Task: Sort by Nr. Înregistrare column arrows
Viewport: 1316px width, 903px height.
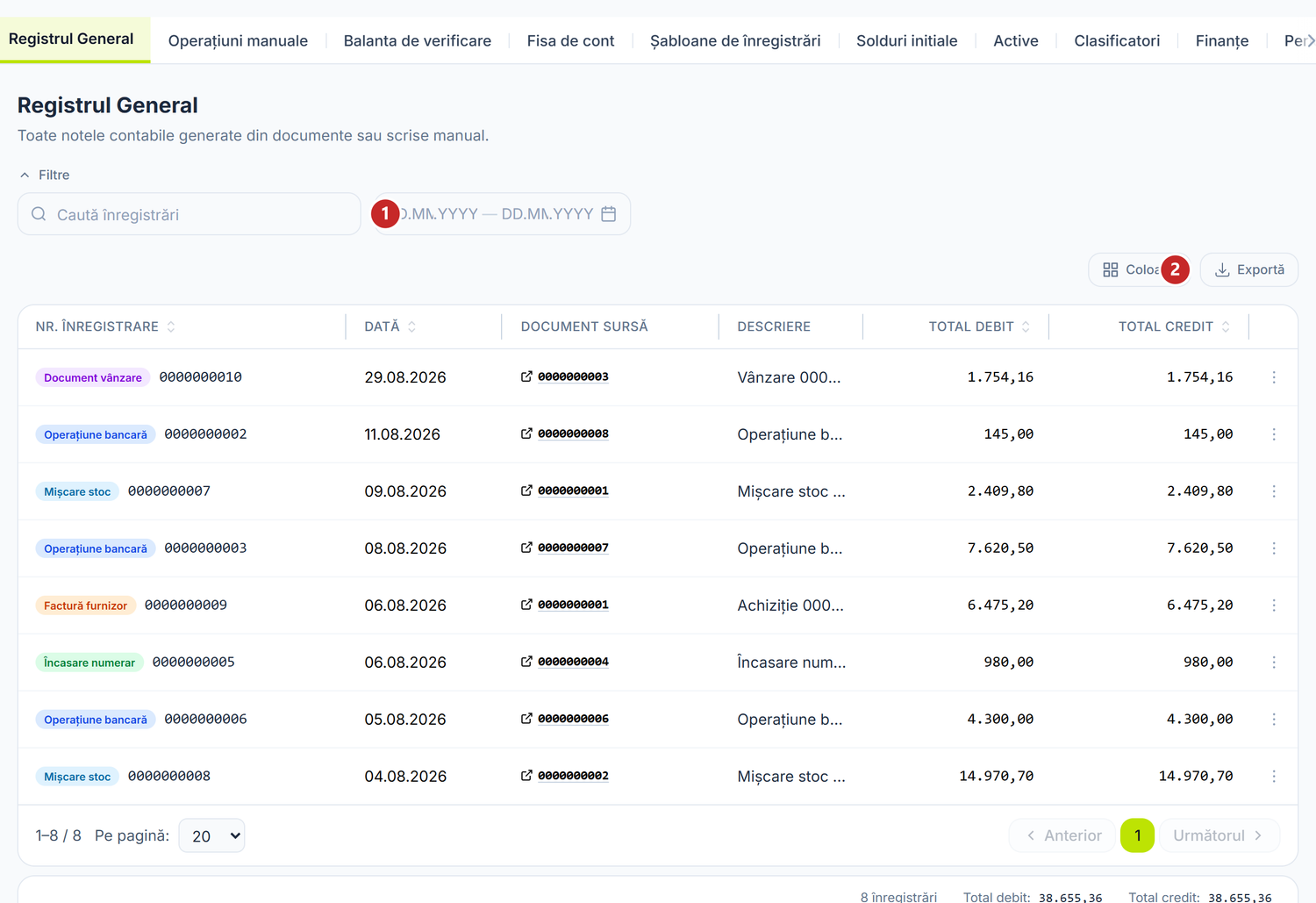Action: [x=171, y=326]
